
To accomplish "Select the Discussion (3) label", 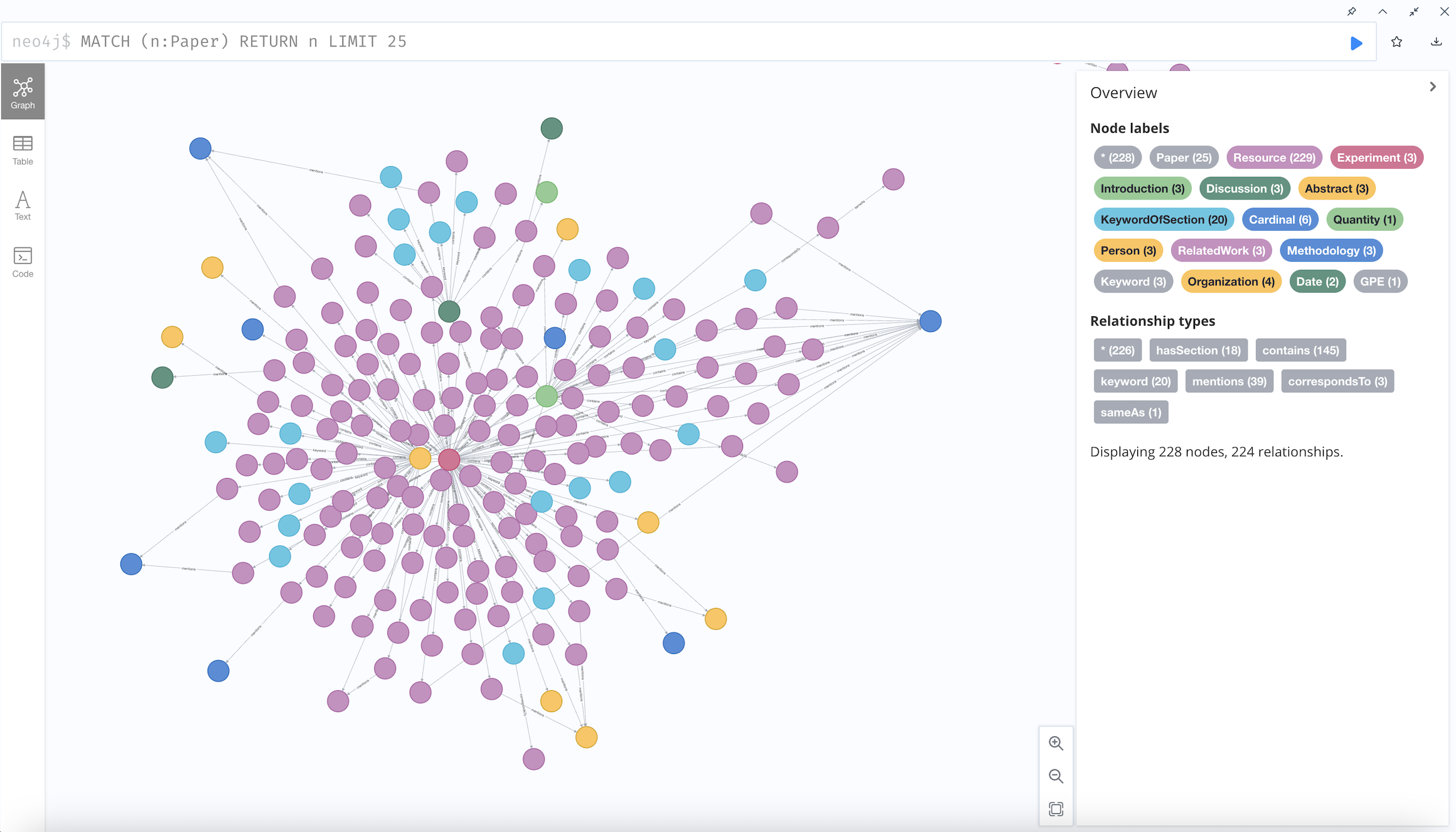I will [x=1245, y=188].
